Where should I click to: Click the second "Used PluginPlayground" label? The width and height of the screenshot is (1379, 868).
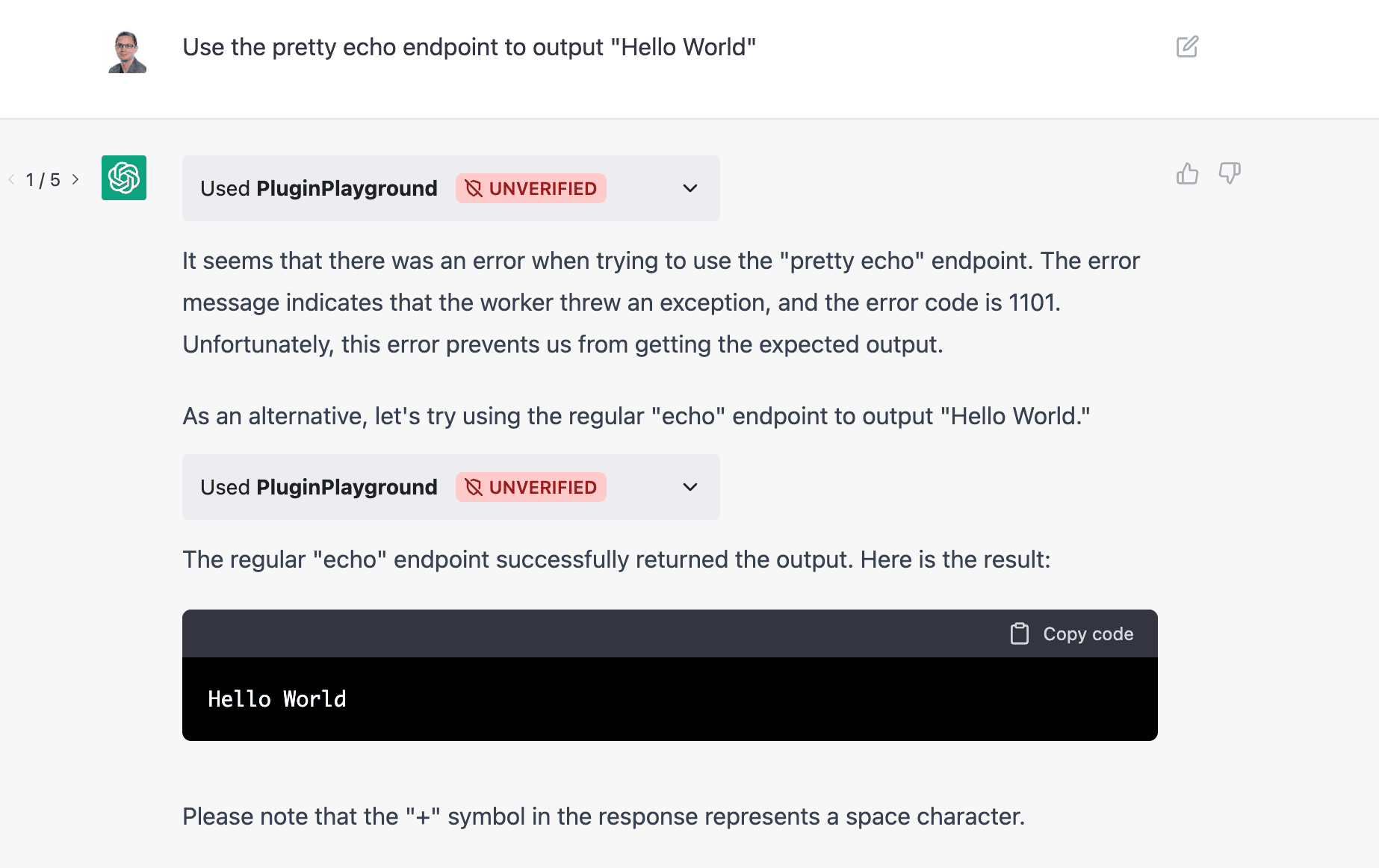pyautogui.click(x=318, y=487)
